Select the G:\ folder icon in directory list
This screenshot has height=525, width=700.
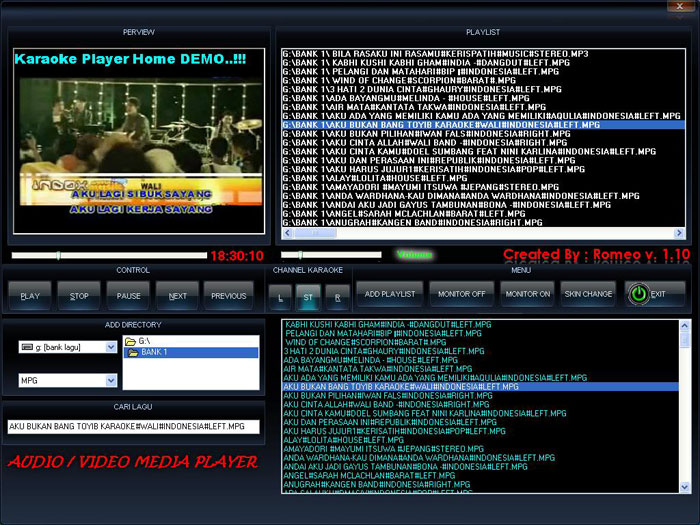[x=130, y=342]
